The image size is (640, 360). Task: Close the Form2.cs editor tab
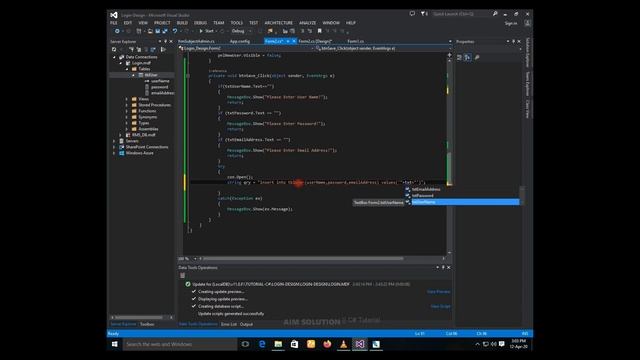pos(294,41)
